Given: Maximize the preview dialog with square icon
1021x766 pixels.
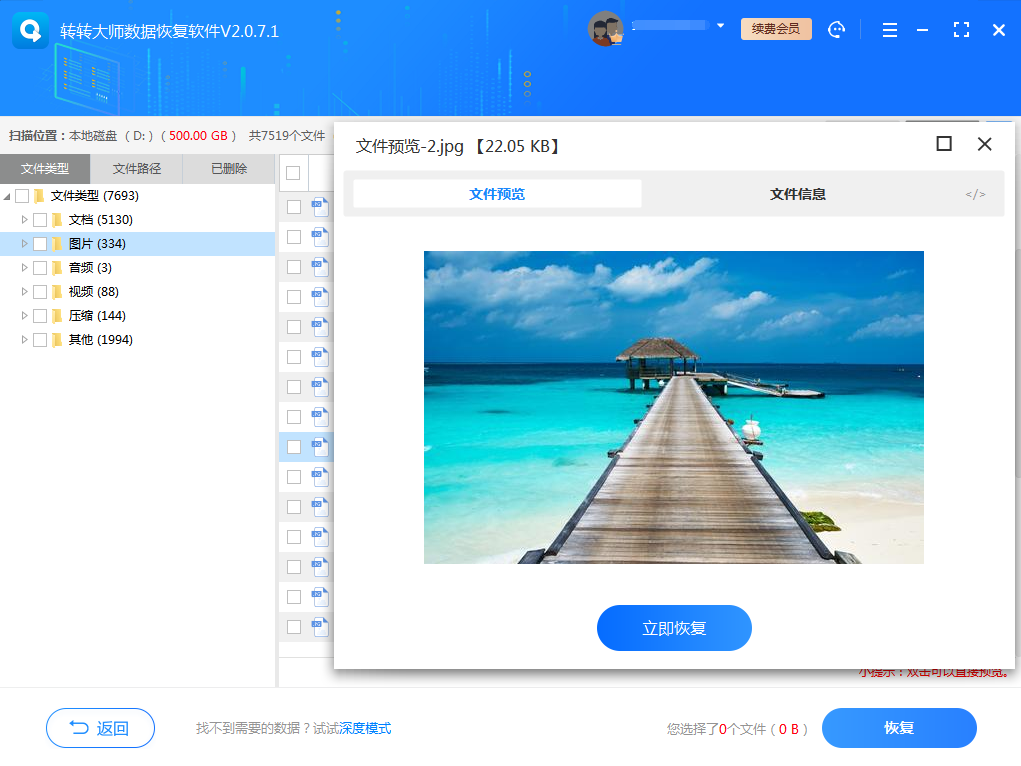Looking at the screenshot, I should 943,144.
